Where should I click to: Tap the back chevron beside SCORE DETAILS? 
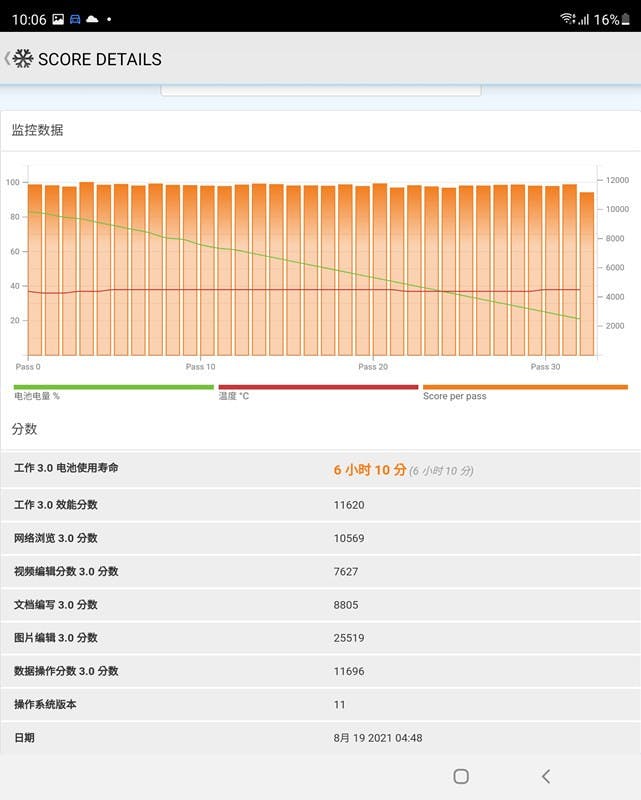[6, 59]
